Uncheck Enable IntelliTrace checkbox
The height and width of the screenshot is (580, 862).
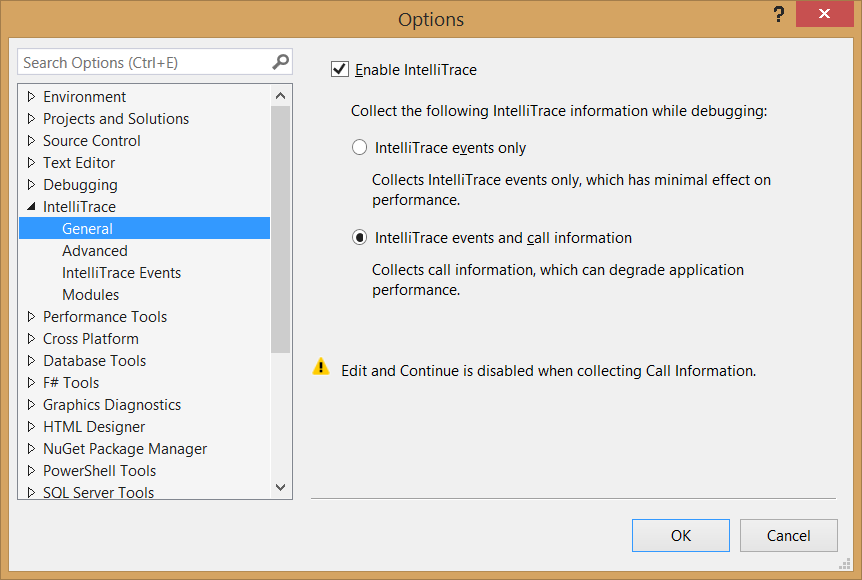pyautogui.click(x=340, y=69)
